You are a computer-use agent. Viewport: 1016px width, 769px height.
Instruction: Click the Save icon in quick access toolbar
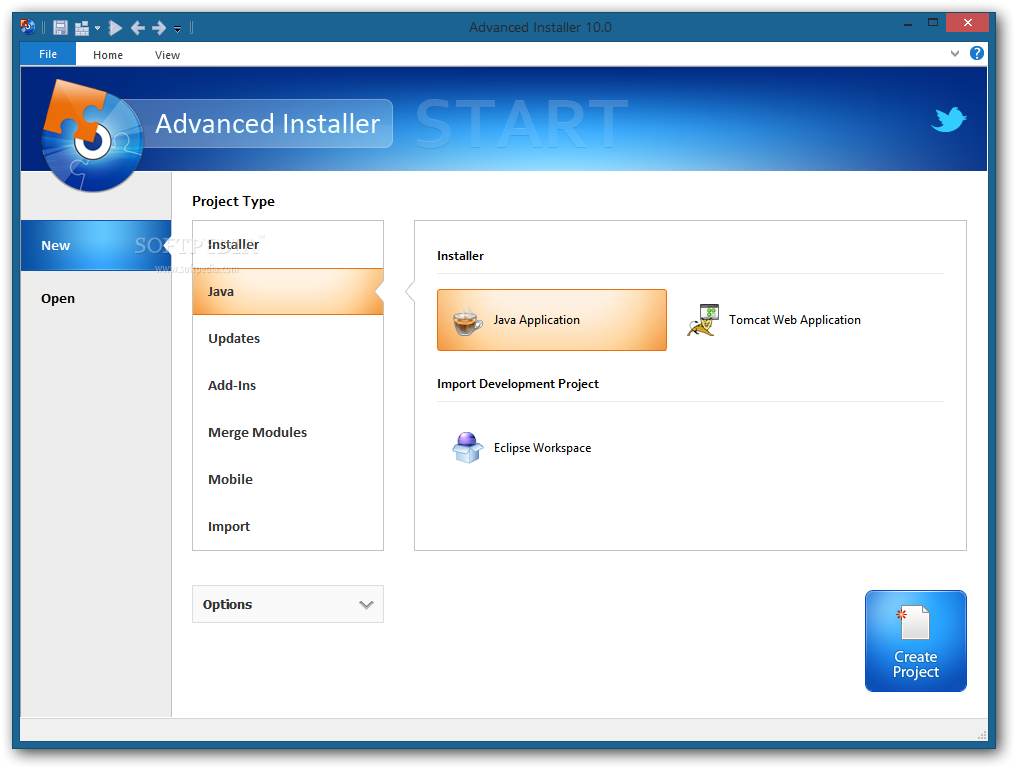click(60, 28)
